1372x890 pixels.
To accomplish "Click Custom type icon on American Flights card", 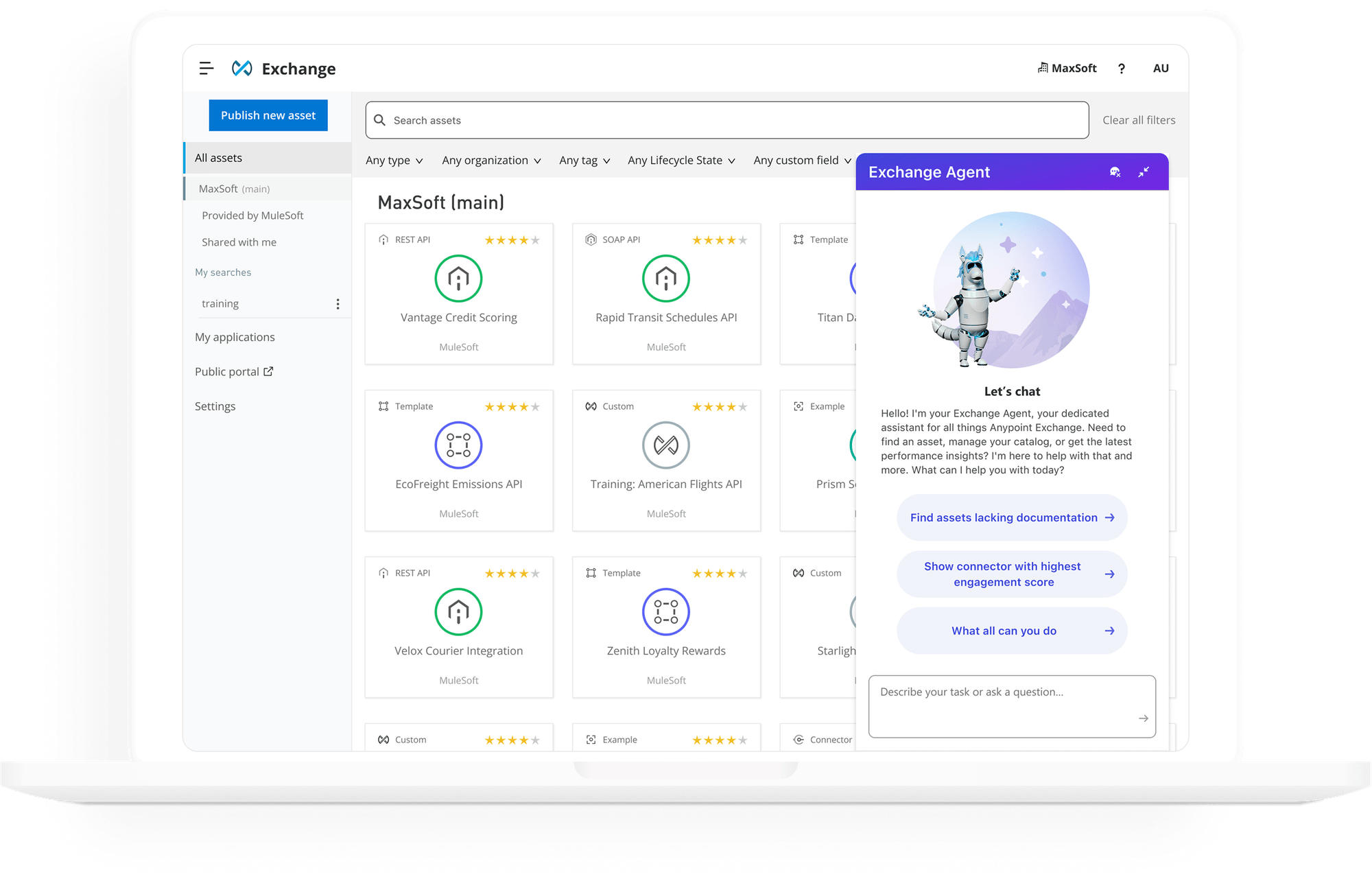I will 591,406.
